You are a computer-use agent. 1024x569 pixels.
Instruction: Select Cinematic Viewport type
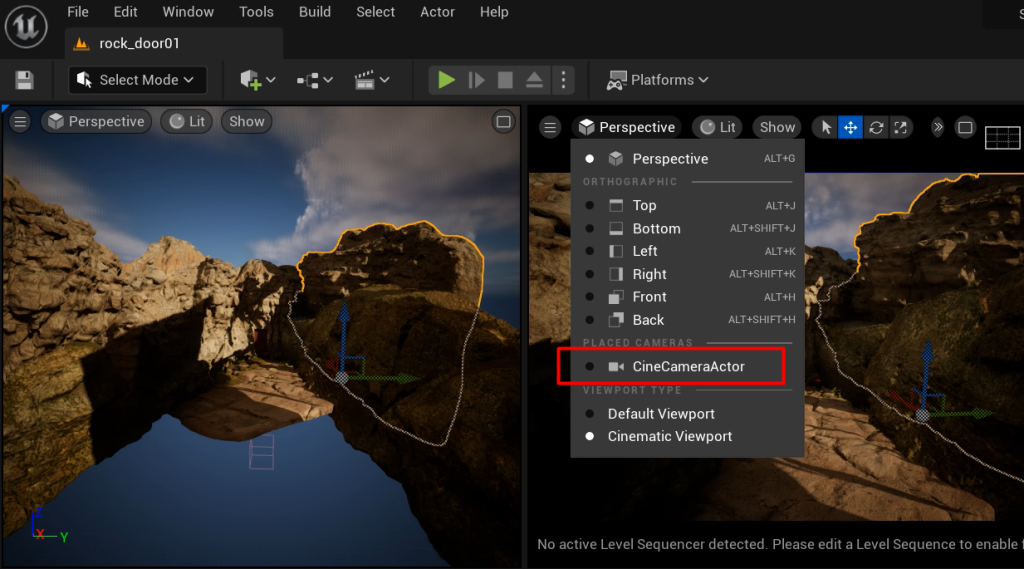688,436
